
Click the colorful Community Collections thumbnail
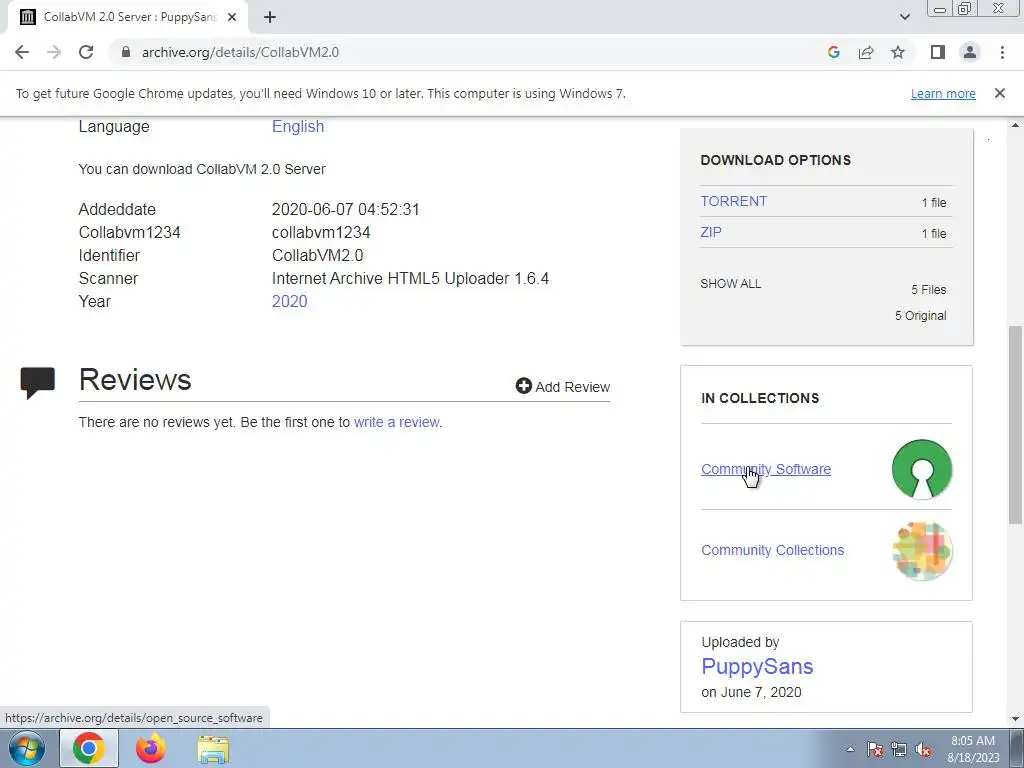tap(921, 550)
